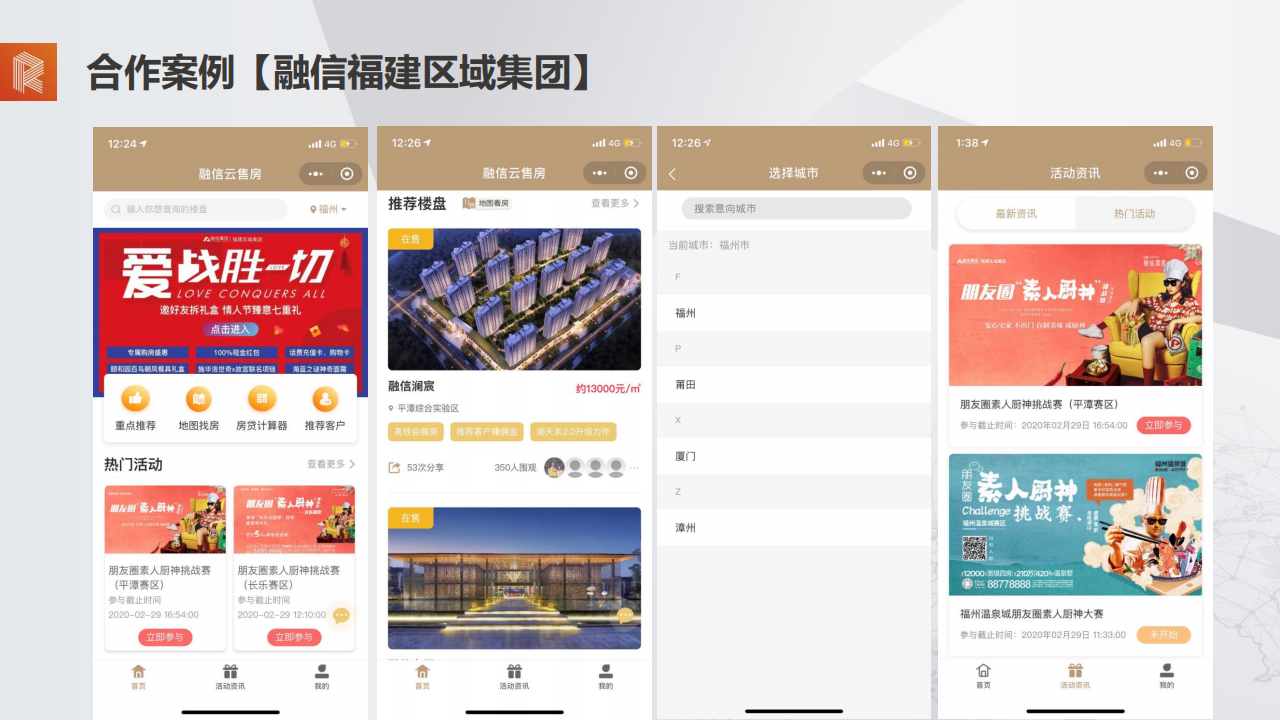Click 推荐客户赚佣金 tag

pyautogui.click(x=487, y=432)
